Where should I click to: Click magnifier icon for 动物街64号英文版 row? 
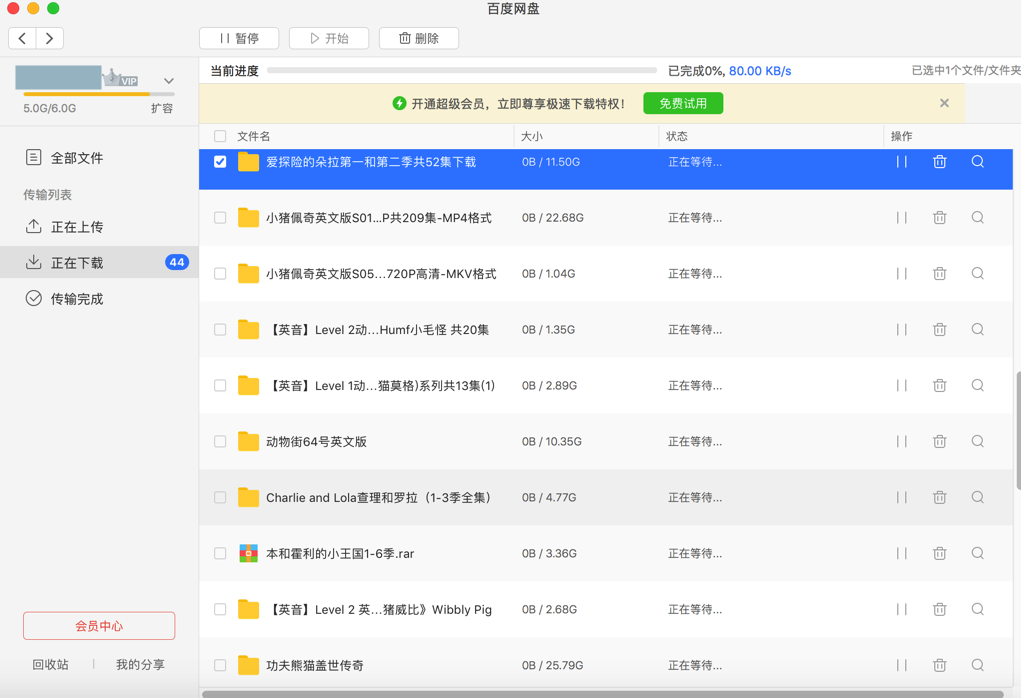click(977, 441)
